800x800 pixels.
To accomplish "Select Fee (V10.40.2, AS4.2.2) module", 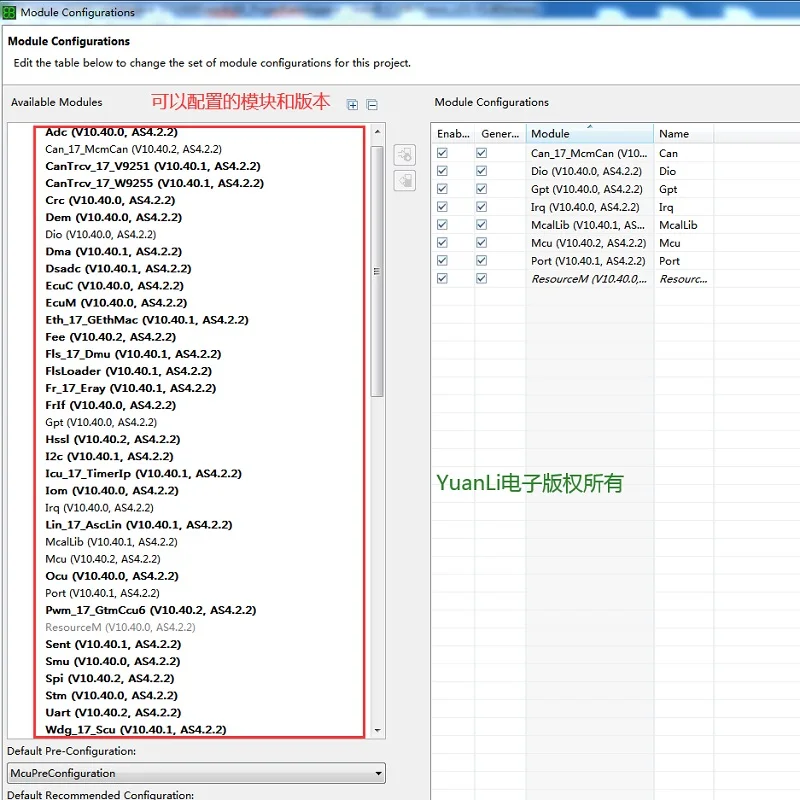I will point(110,337).
